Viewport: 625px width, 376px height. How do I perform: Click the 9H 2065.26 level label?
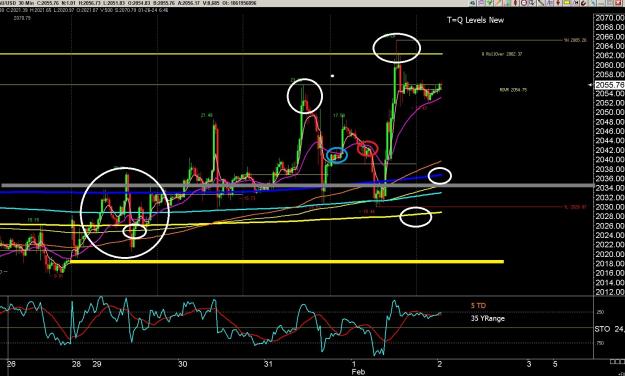click(x=575, y=40)
